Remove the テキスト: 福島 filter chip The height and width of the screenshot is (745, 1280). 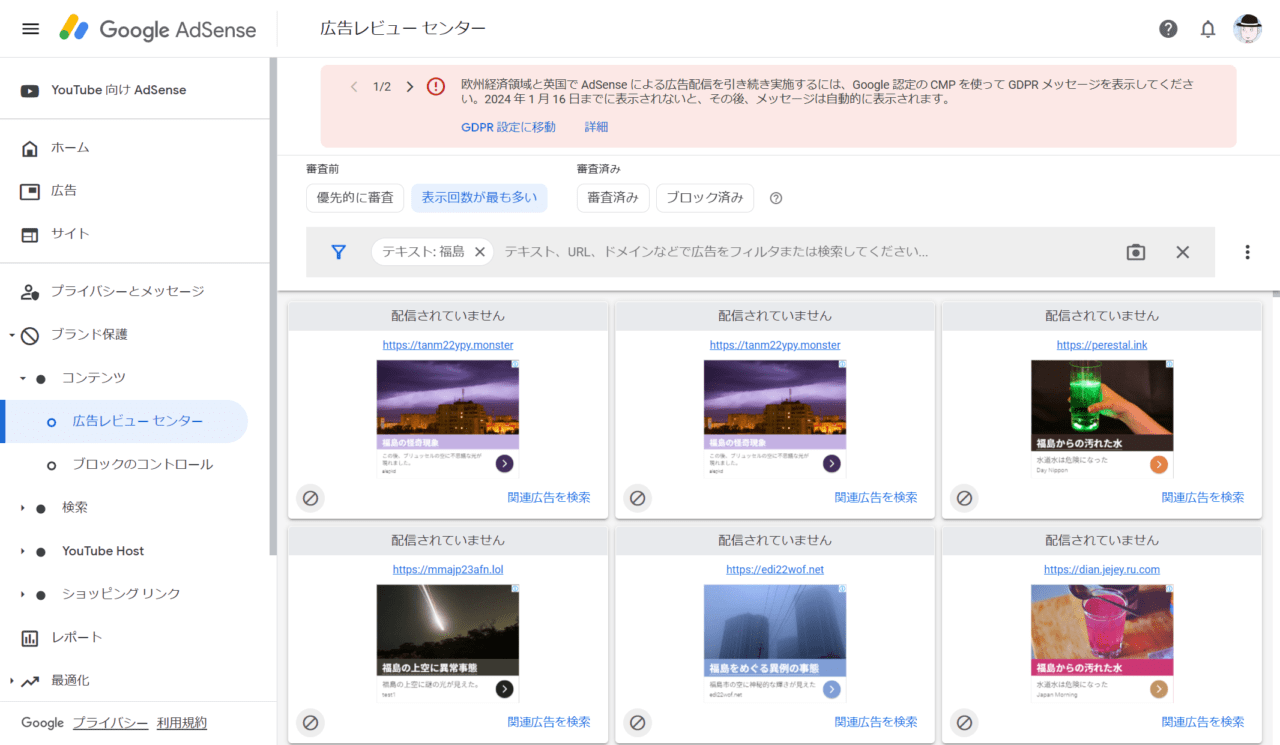(480, 252)
